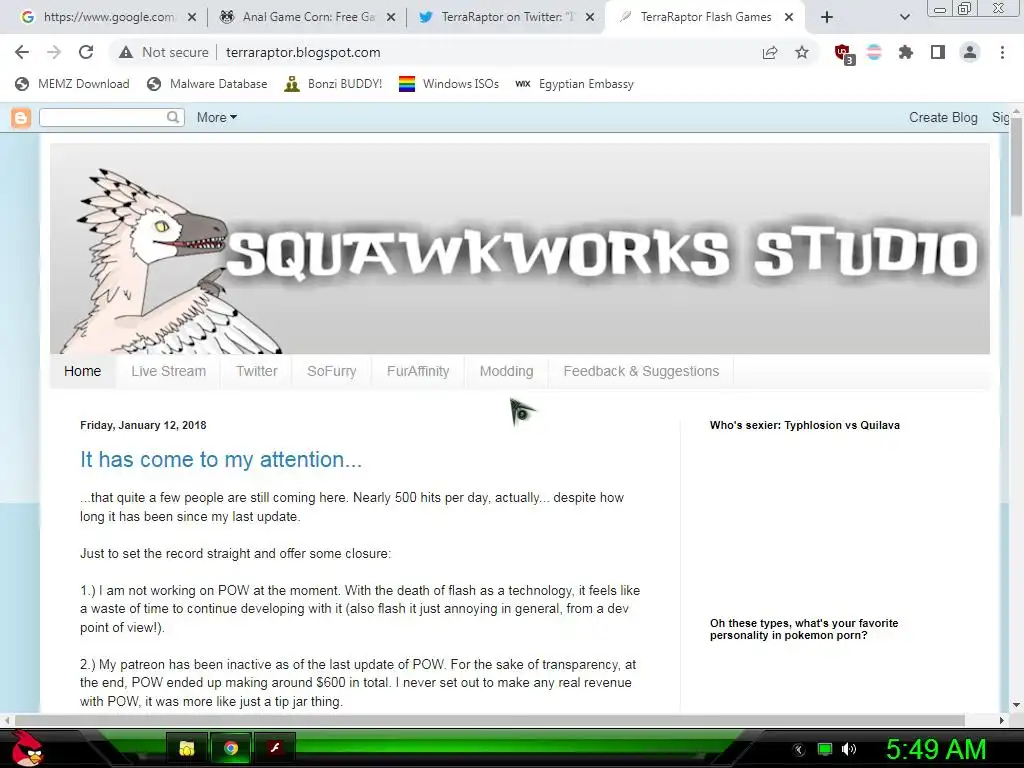Expand the Blogger More dropdown
This screenshot has width=1024, height=768.
[x=217, y=118]
